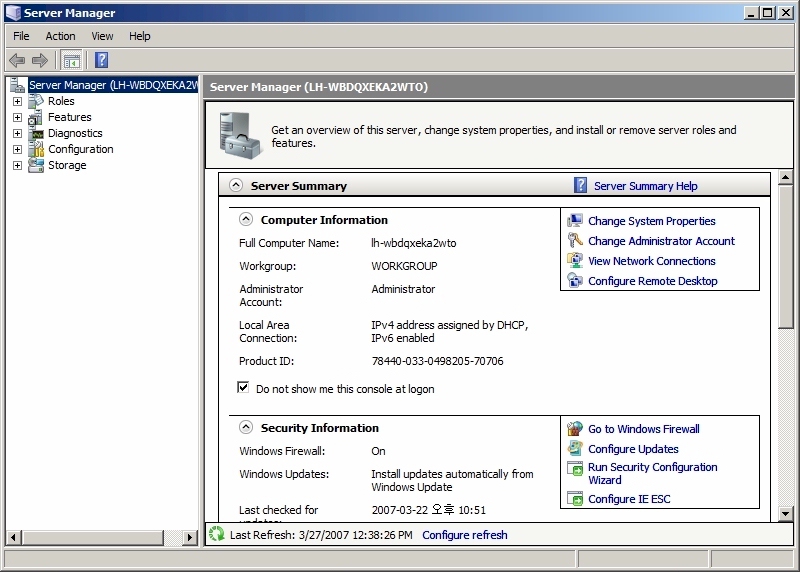Image resolution: width=800 pixels, height=572 pixels.
Task: Click the Storage tree icon
Action: click(x=36, y=165)
